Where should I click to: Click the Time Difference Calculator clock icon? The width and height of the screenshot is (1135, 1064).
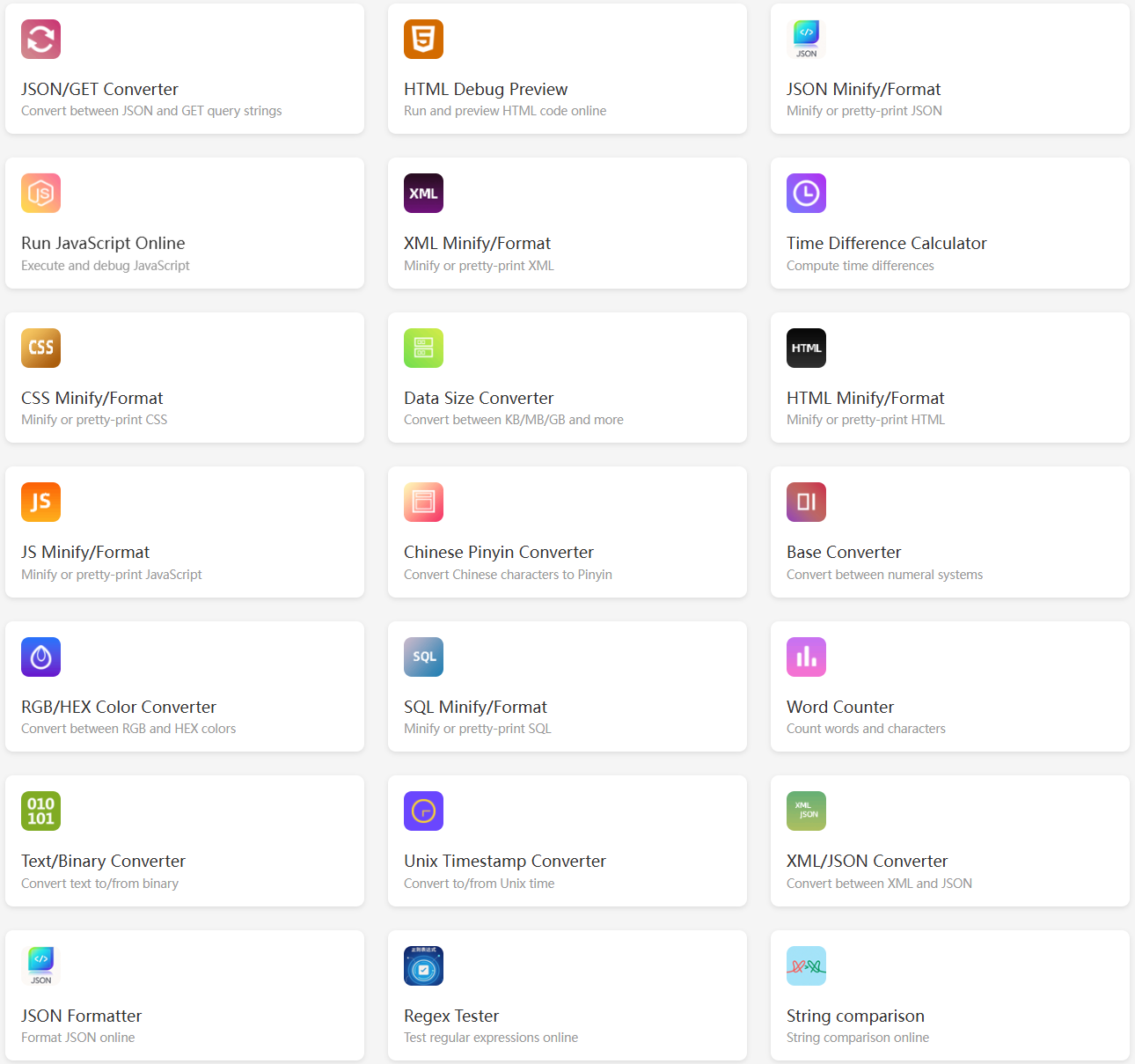[806, 194]
